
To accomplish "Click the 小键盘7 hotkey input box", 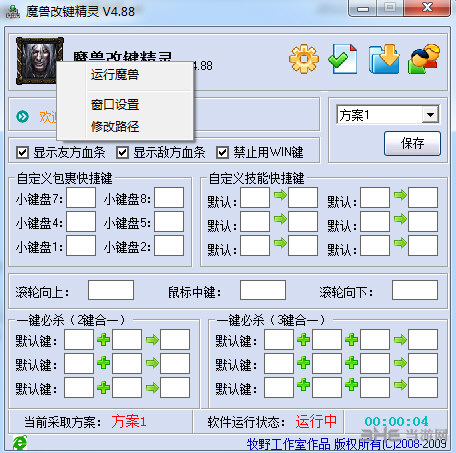I will point(81,197).
